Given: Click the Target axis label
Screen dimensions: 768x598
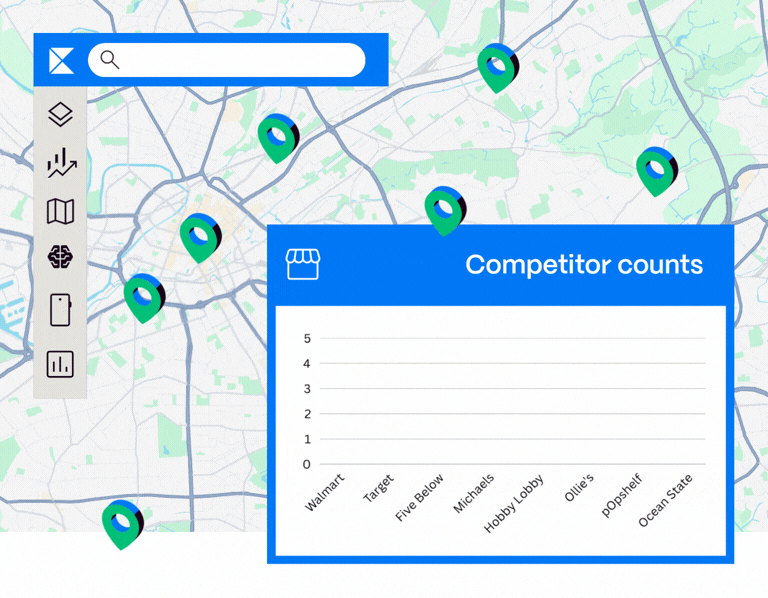Looking at the screenshot, I should pos(378,488).
